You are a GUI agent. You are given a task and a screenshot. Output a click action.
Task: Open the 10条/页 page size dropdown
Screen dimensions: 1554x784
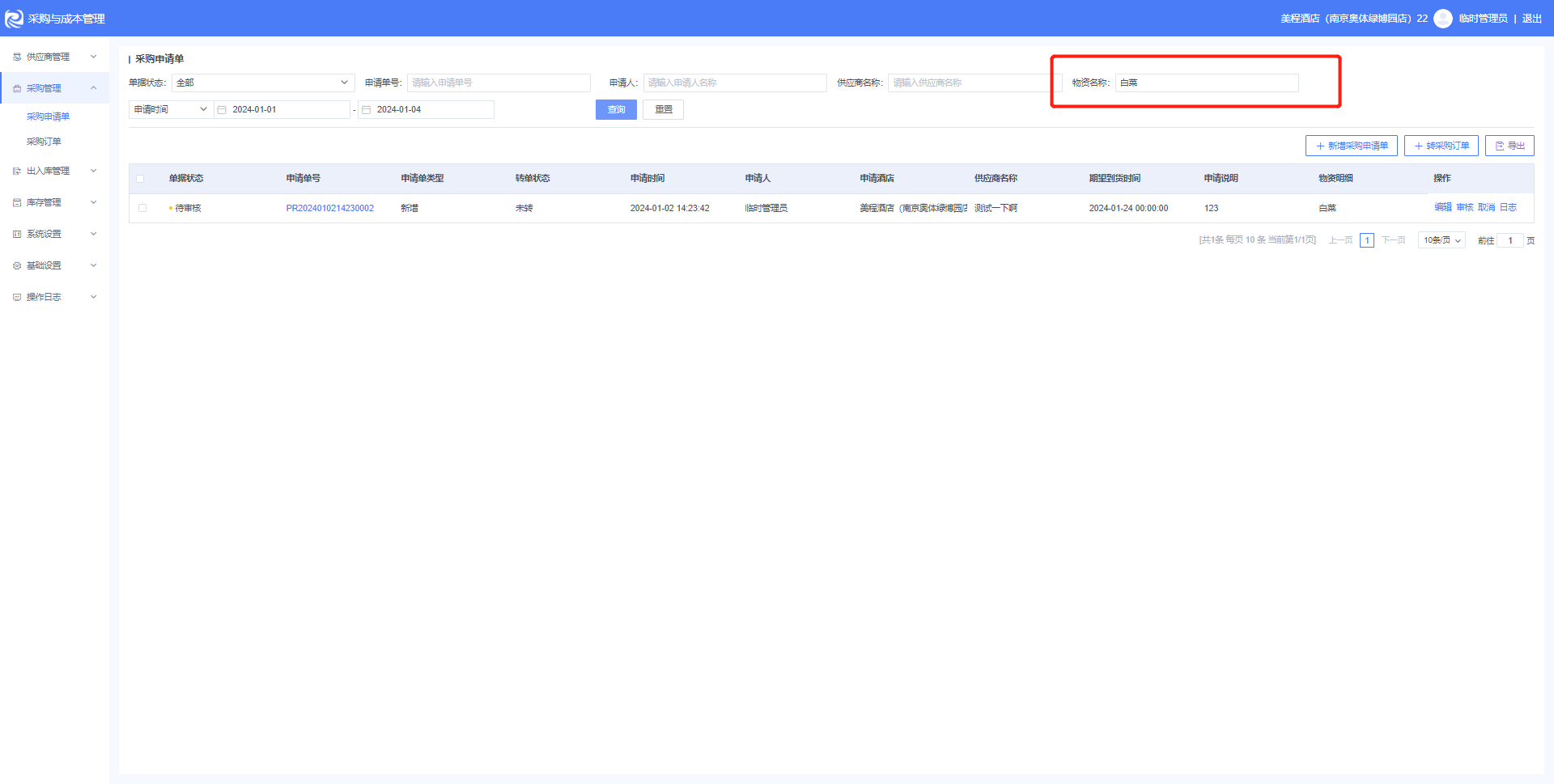1441,240
